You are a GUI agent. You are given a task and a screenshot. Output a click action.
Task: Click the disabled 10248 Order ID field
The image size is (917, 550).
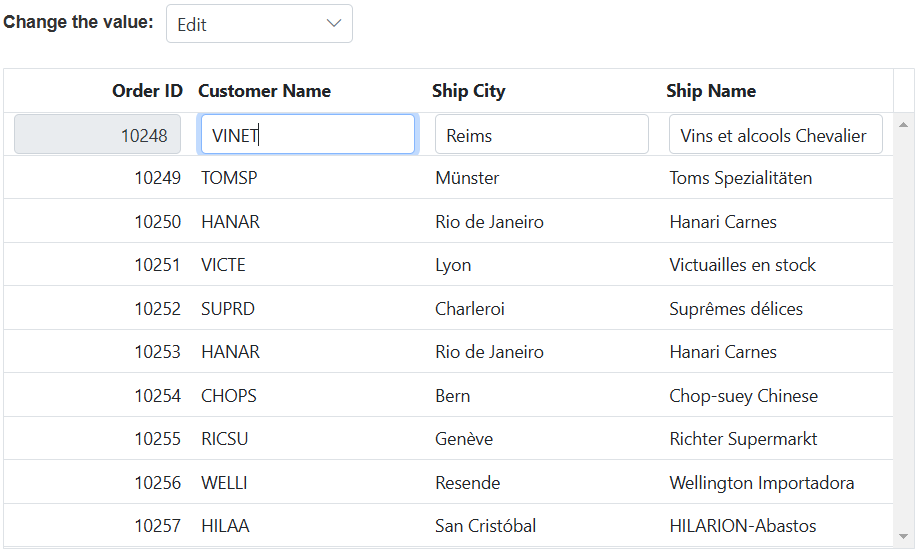click(97, 135)
